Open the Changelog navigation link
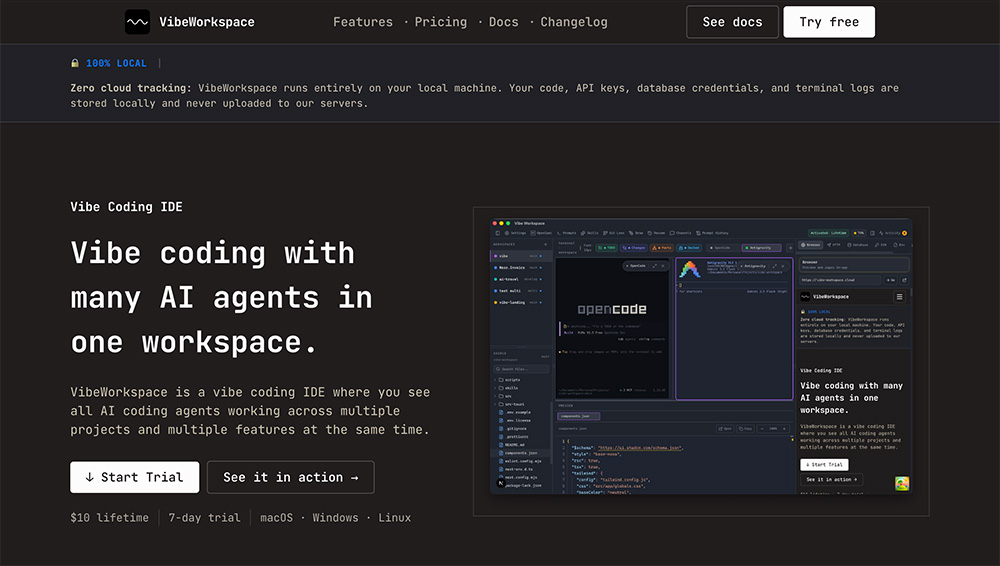1000x566 pixels. 574,22
